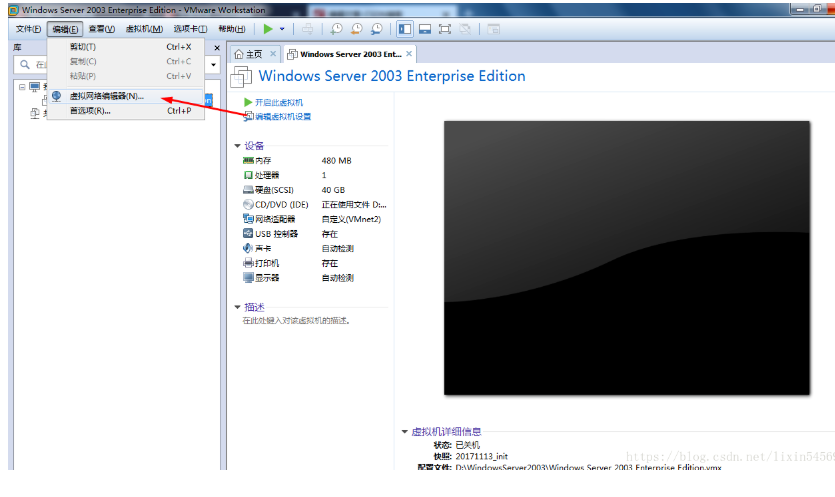Screen dimensions: 835x497
Task: Click the console view toolbar icon
Action: [494, 29]
